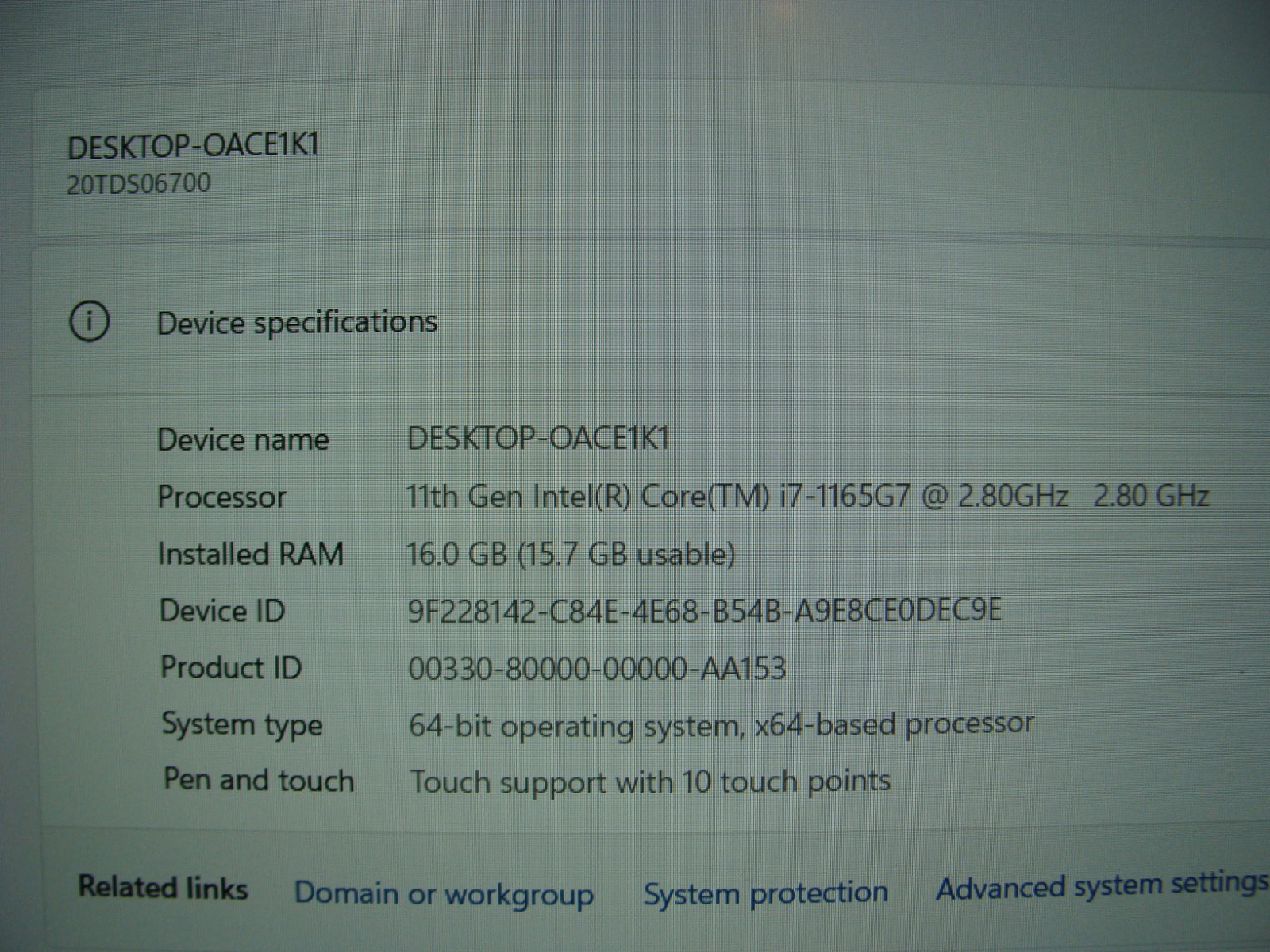Viewport: 1270px width, 952px height.
Task: Open Advanced system settings link
Action: click(x=1102, y=886)
